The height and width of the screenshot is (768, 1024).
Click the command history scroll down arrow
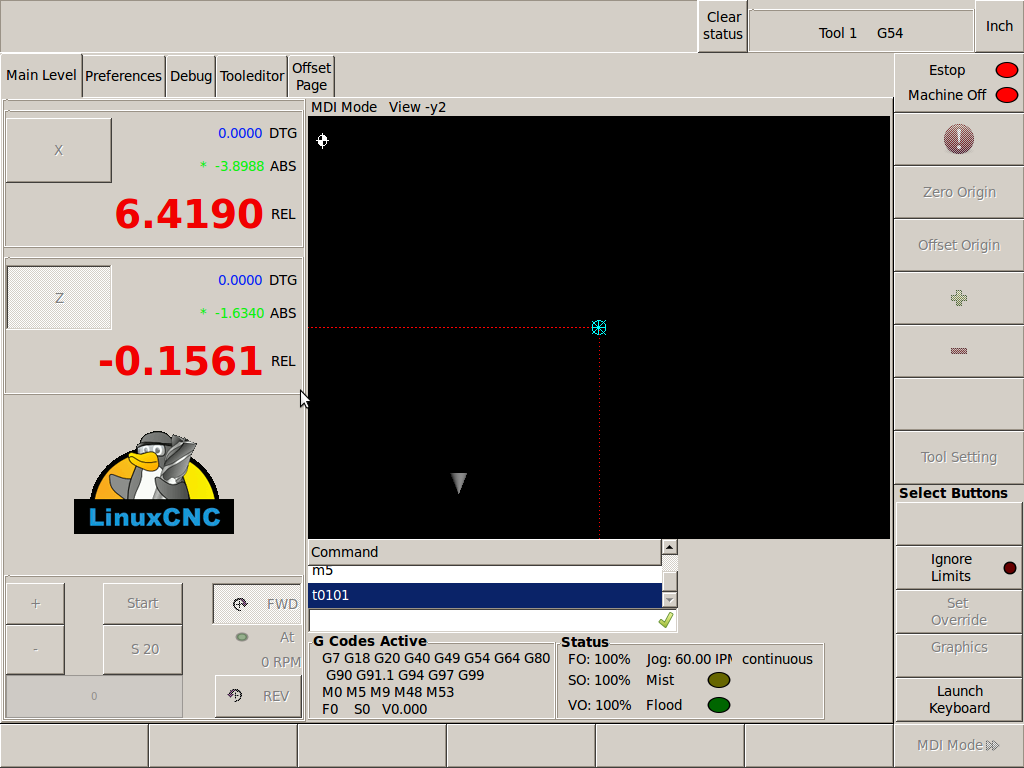coord(669,600)
